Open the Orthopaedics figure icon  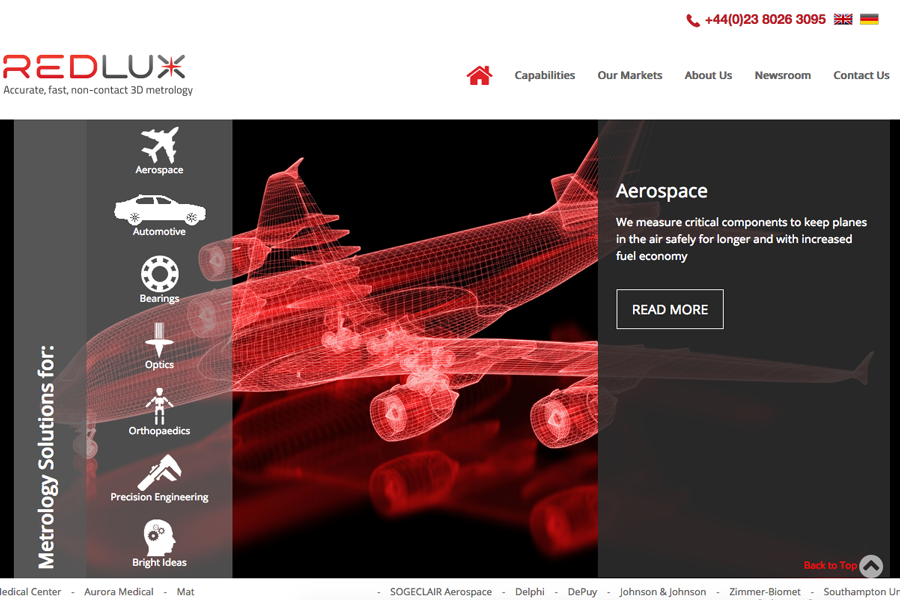(159, 406)
